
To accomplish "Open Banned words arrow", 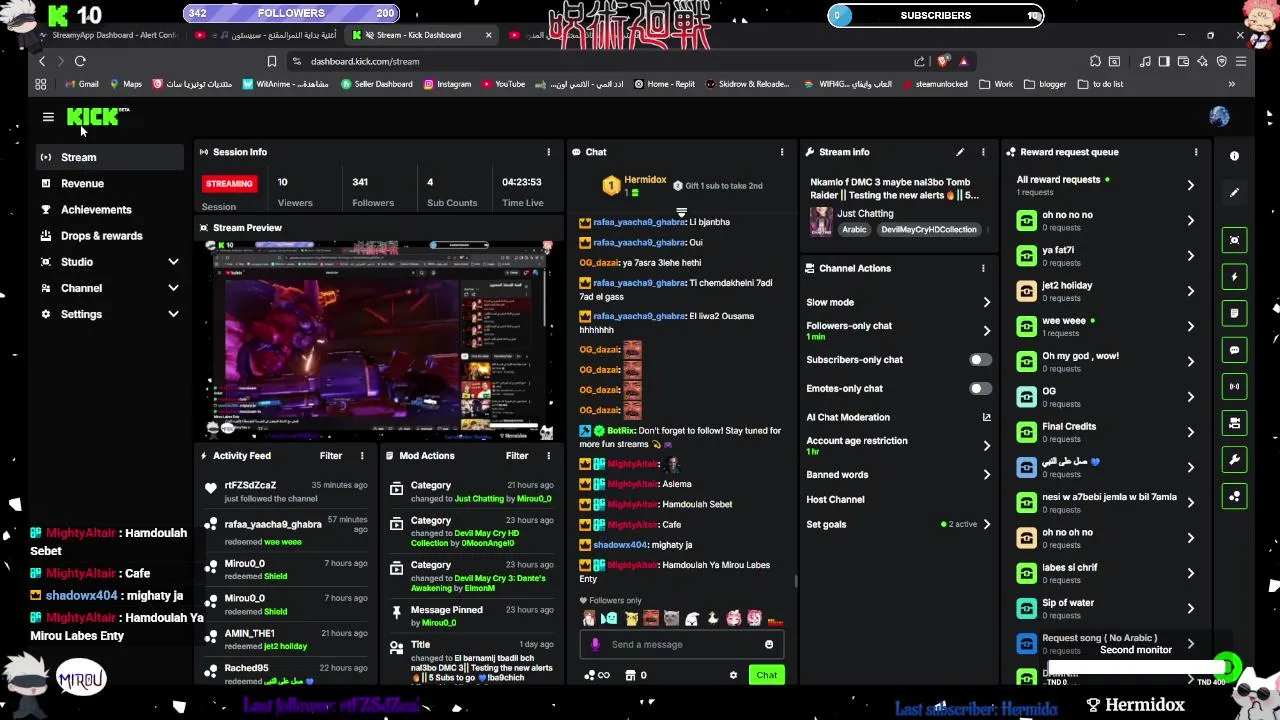I will [x=986, y=475].
